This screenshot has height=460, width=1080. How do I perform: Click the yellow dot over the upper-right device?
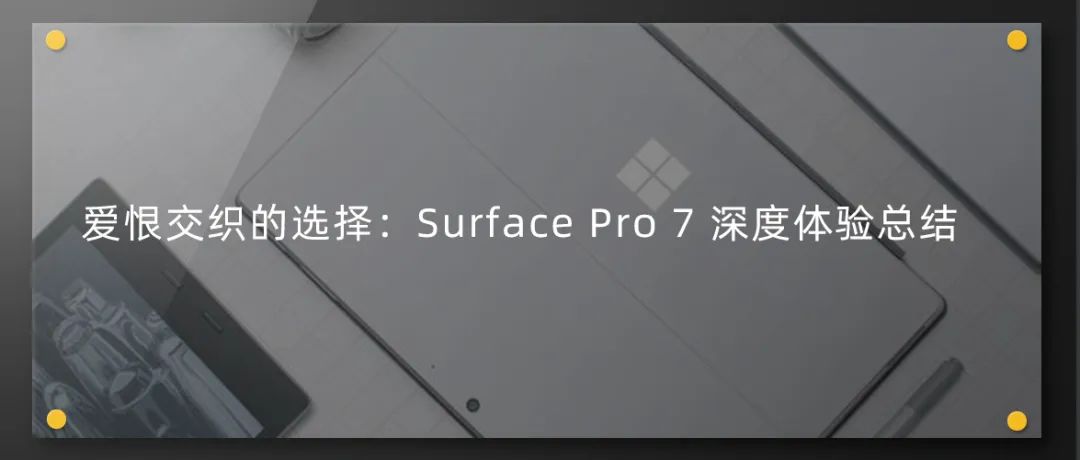point(1017,40)
